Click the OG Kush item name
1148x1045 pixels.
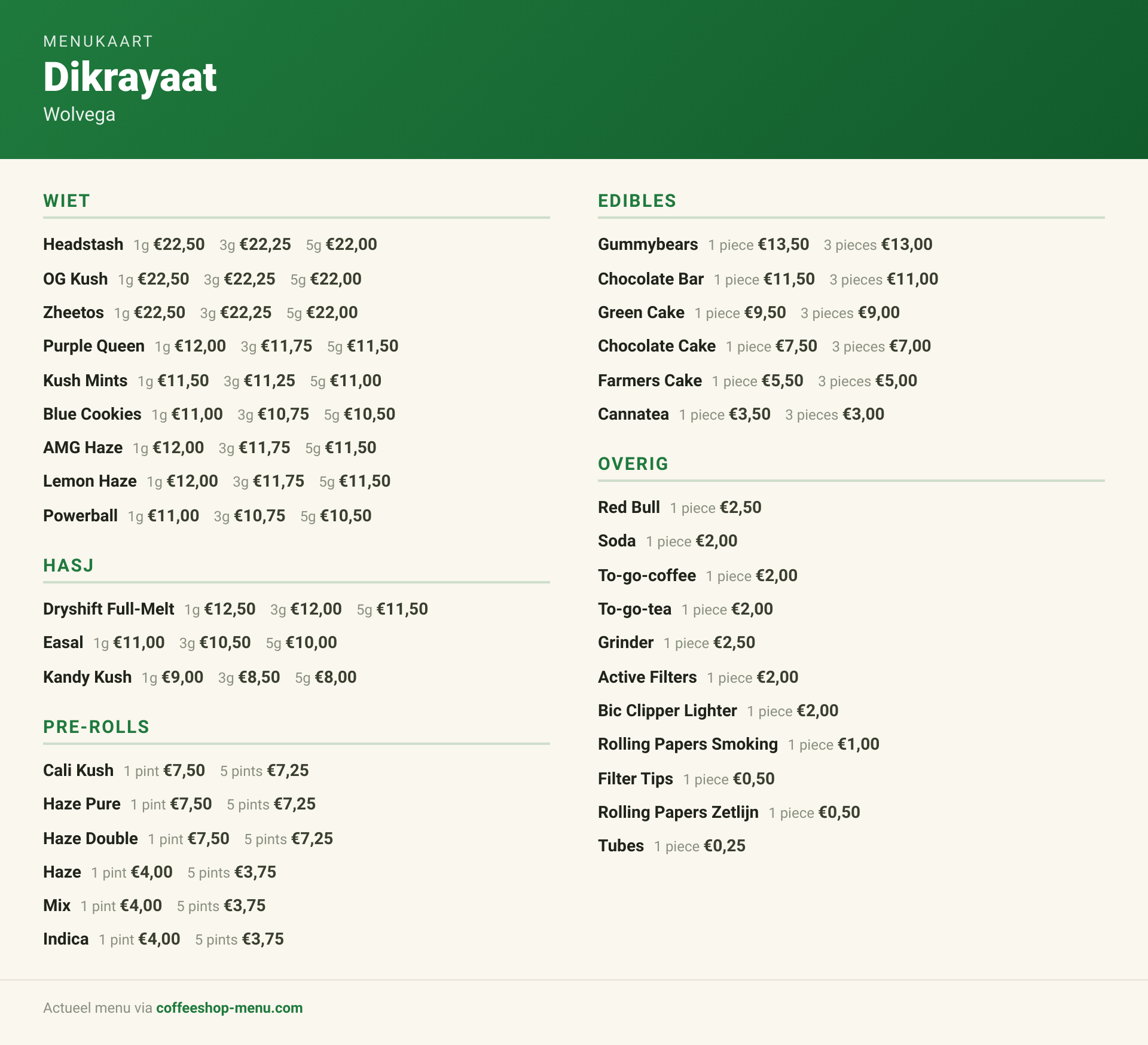(x=75, y=279)
